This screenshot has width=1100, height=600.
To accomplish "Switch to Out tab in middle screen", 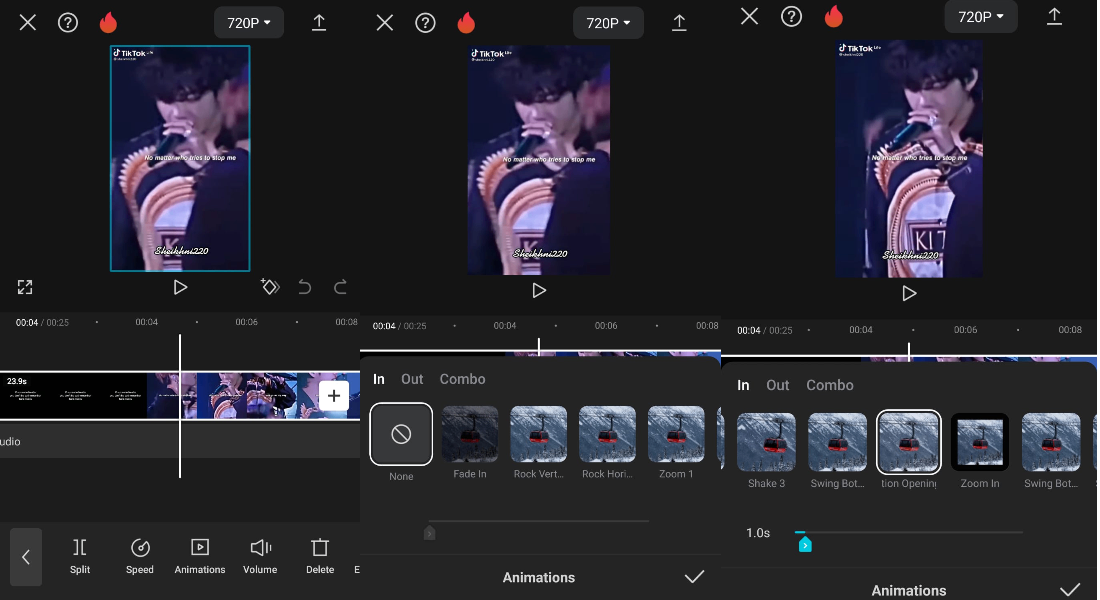I will (412, 379).
